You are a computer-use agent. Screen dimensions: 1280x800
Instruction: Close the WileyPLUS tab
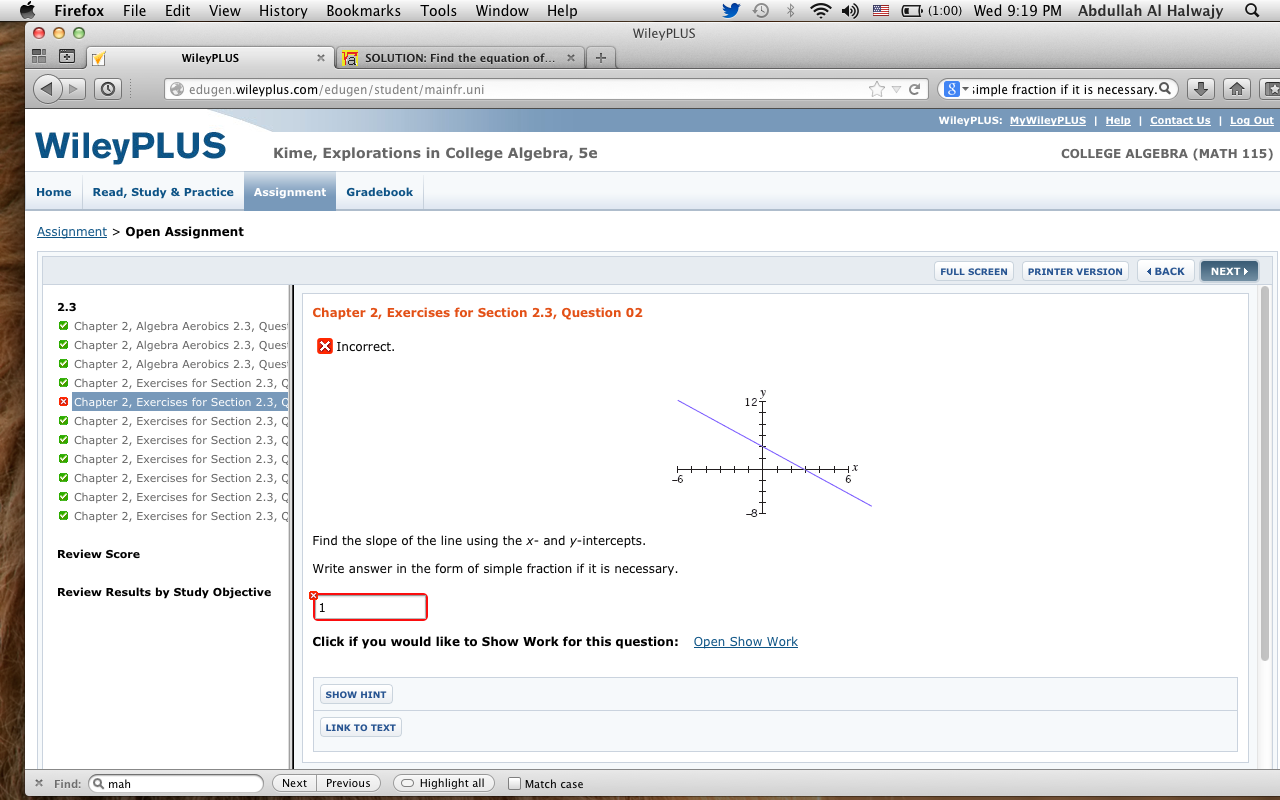pos(320,58)
